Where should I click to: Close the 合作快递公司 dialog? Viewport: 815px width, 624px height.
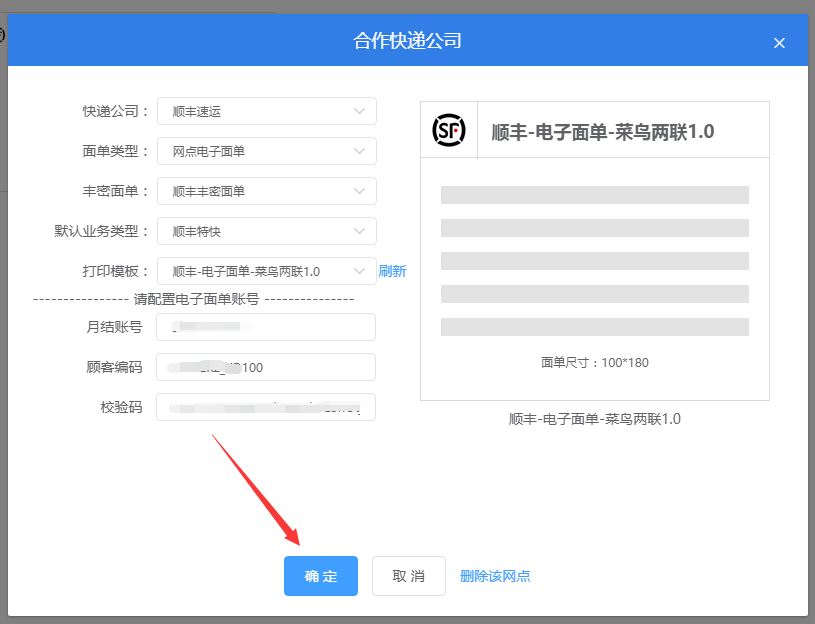779,43
